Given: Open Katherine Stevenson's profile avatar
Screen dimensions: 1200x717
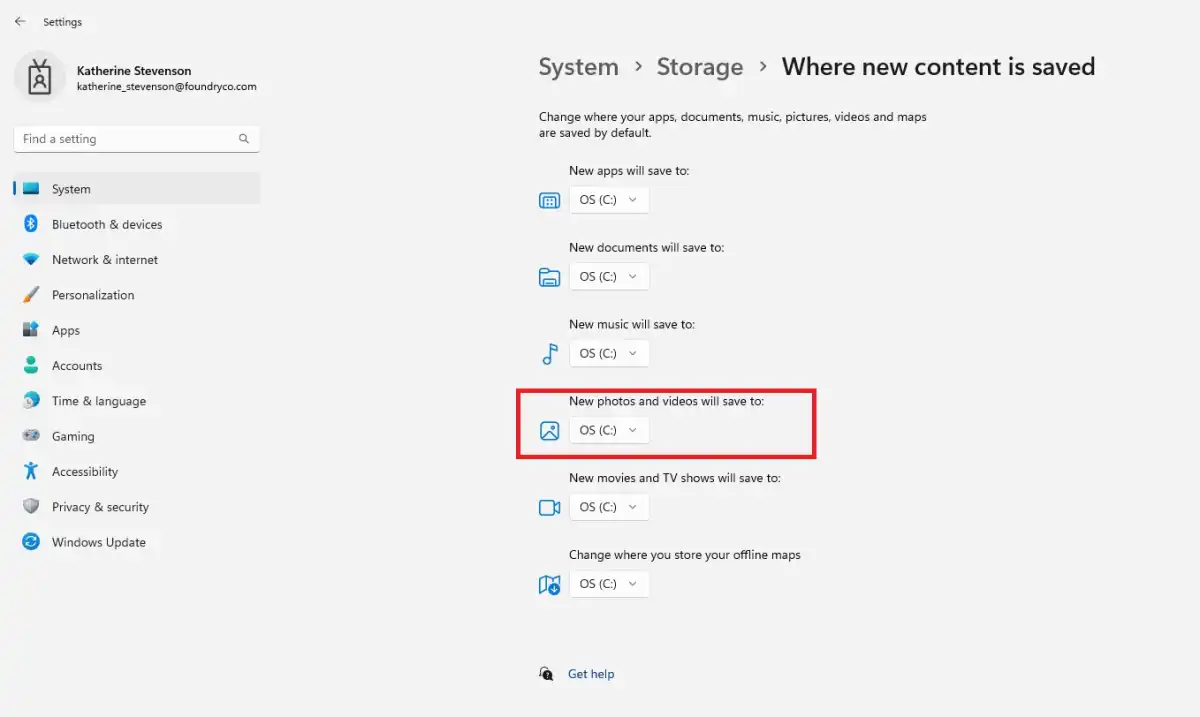Looking at the screenshot, I should [39, 78].
